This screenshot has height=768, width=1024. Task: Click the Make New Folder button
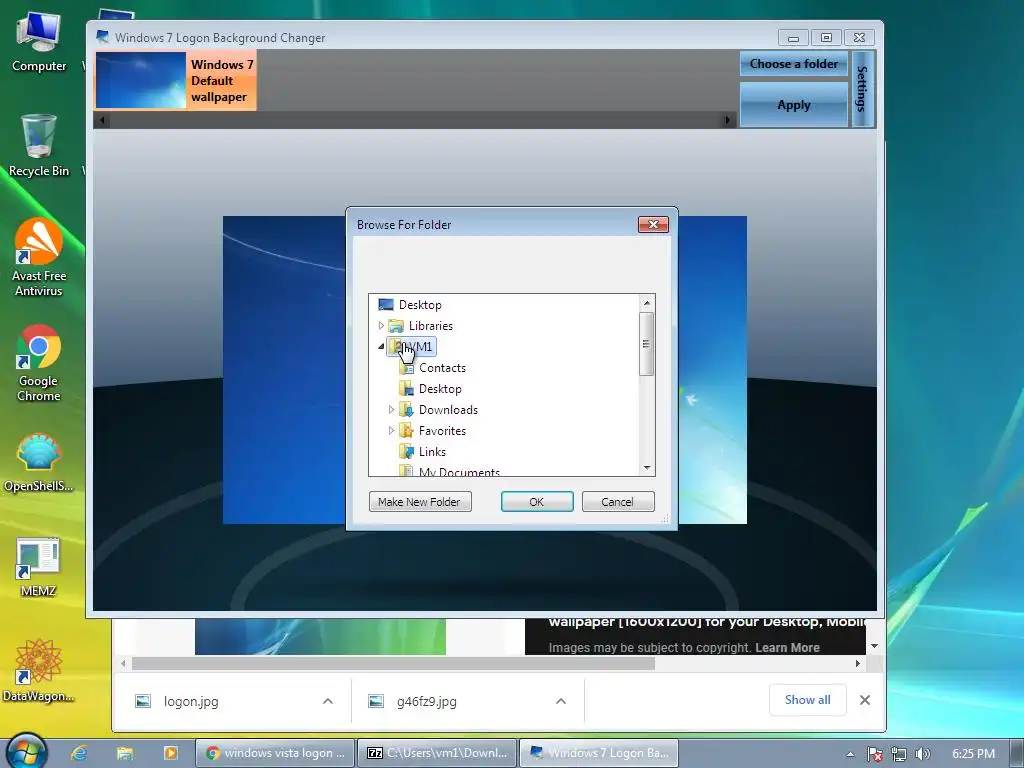pos(420,502)
